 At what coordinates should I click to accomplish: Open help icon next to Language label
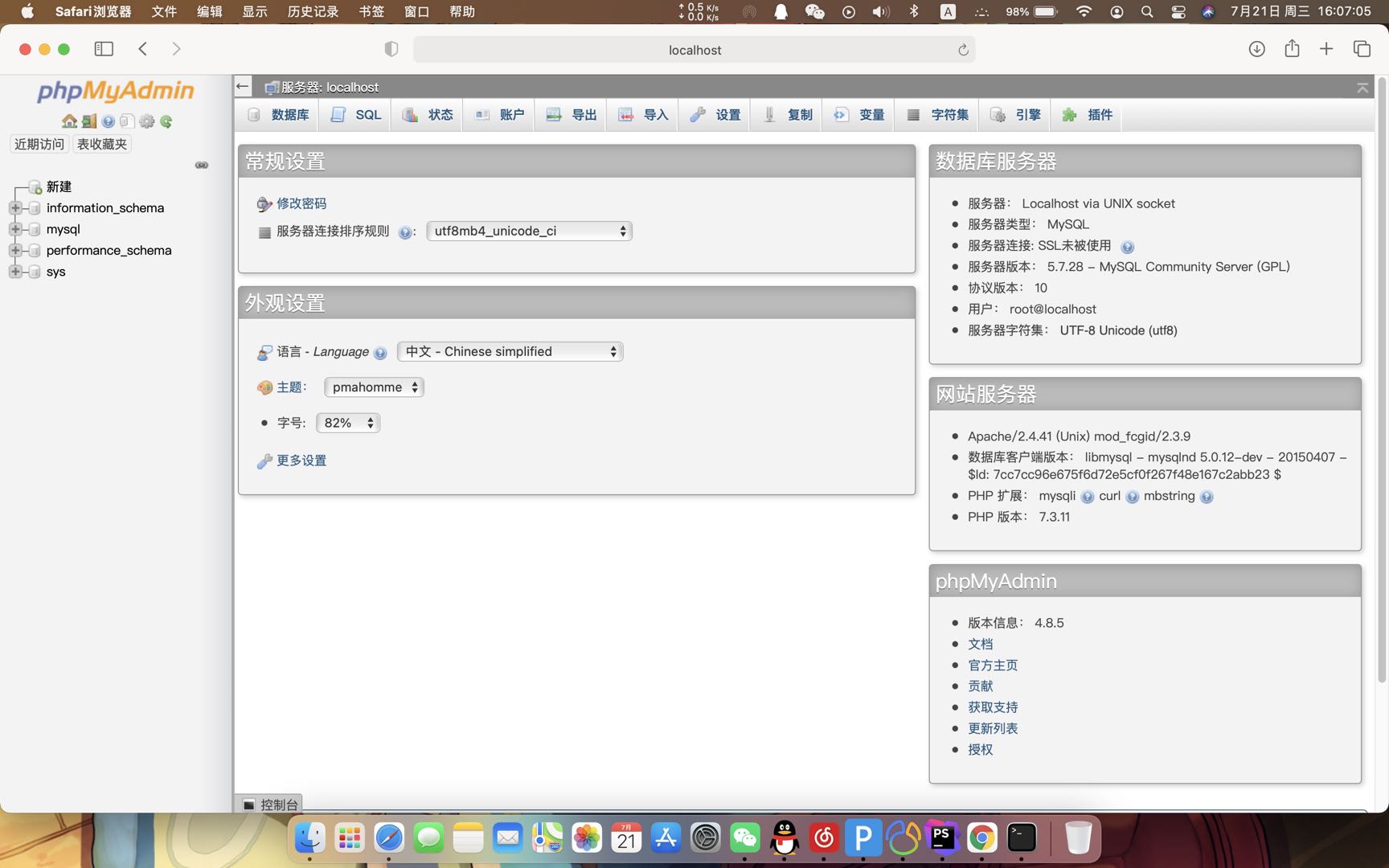click(x=380, y=353)
